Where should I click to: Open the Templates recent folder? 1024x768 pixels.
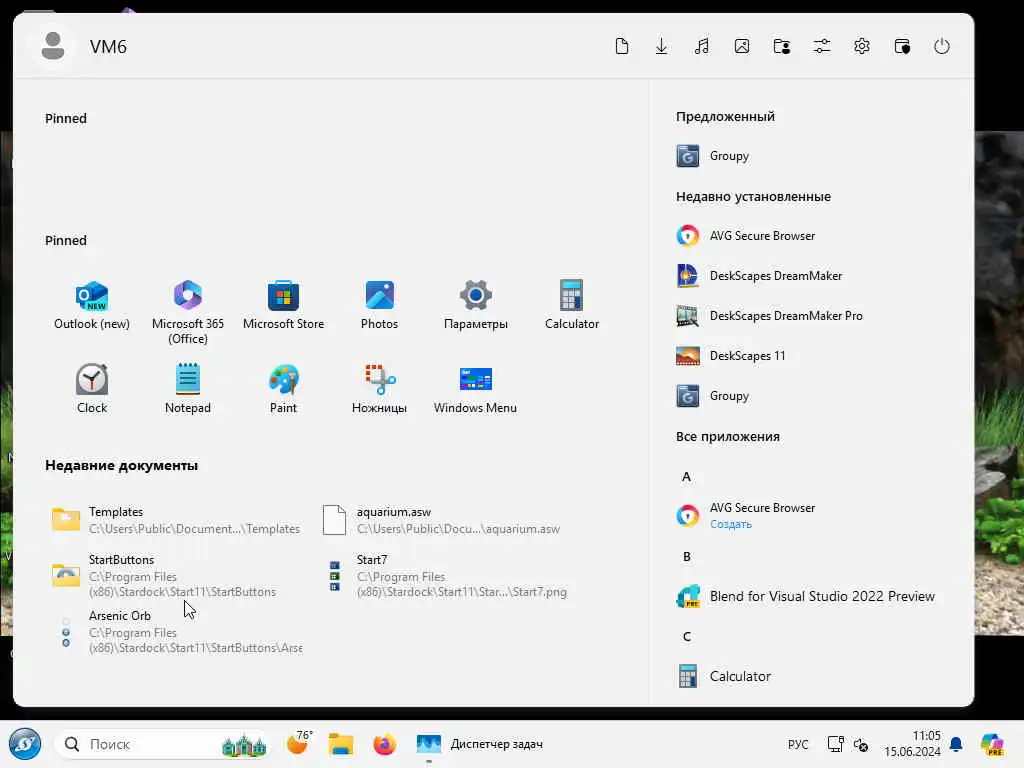coord(176,520)
